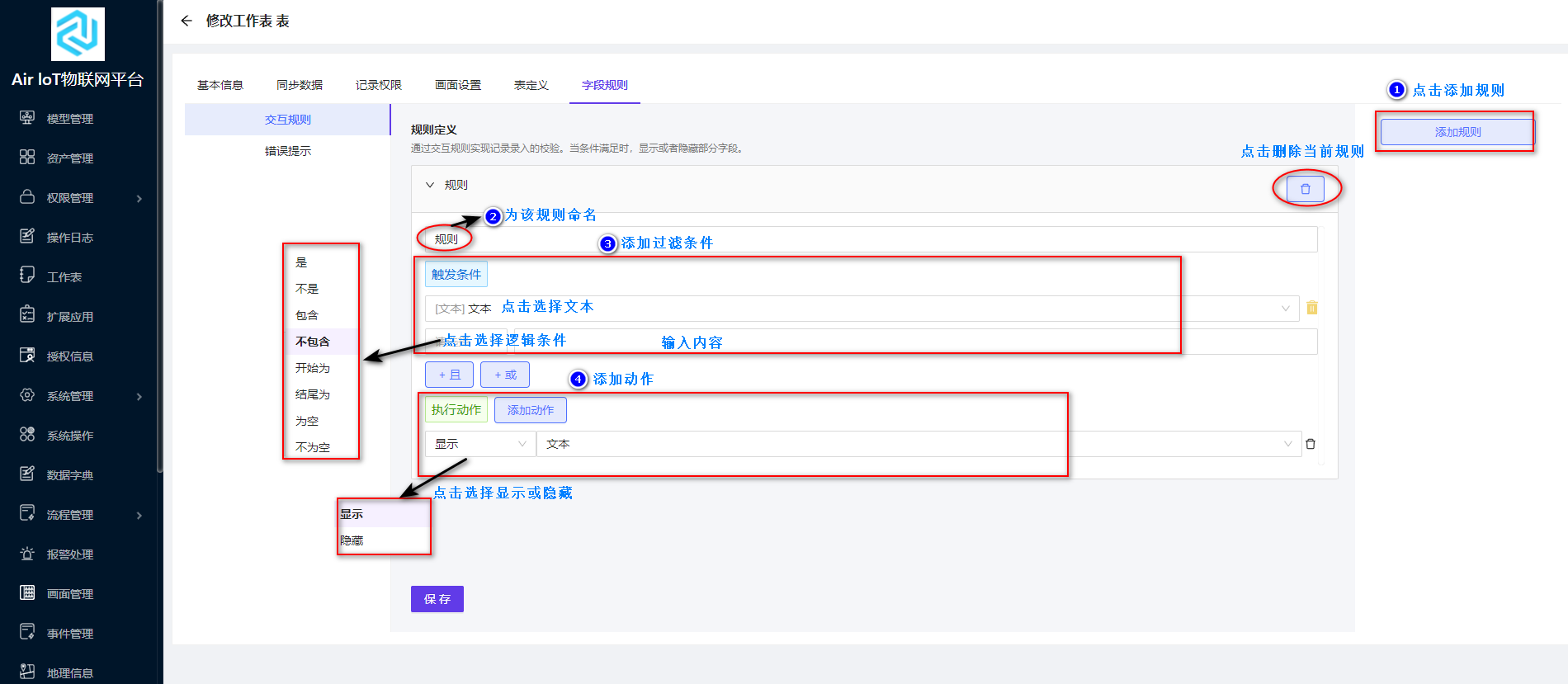This screenshot has height=684, width=1568.
Task: Choose 不包含 from the logic options list
Action: click(321, 342)
